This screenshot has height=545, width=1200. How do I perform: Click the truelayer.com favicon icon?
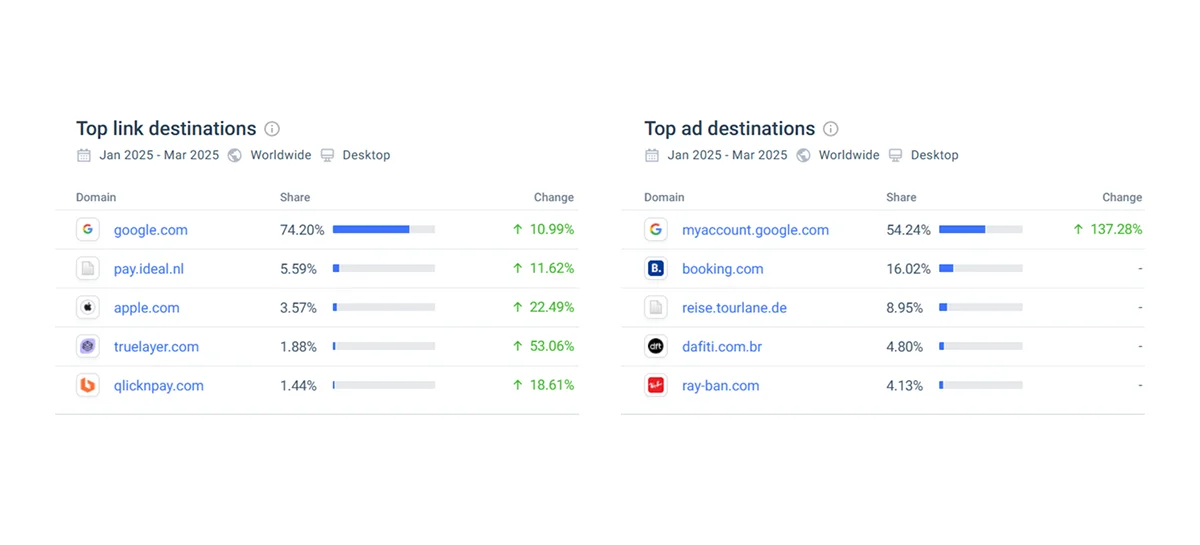click(x=88, y=347)
